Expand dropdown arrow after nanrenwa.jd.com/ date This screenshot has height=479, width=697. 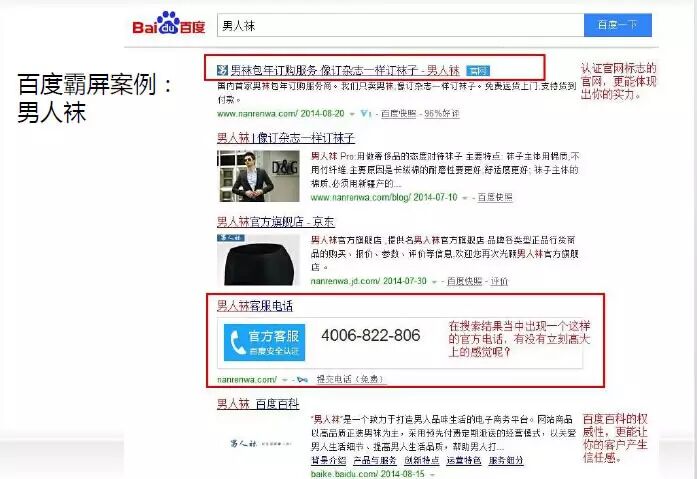tap(434, 281)
